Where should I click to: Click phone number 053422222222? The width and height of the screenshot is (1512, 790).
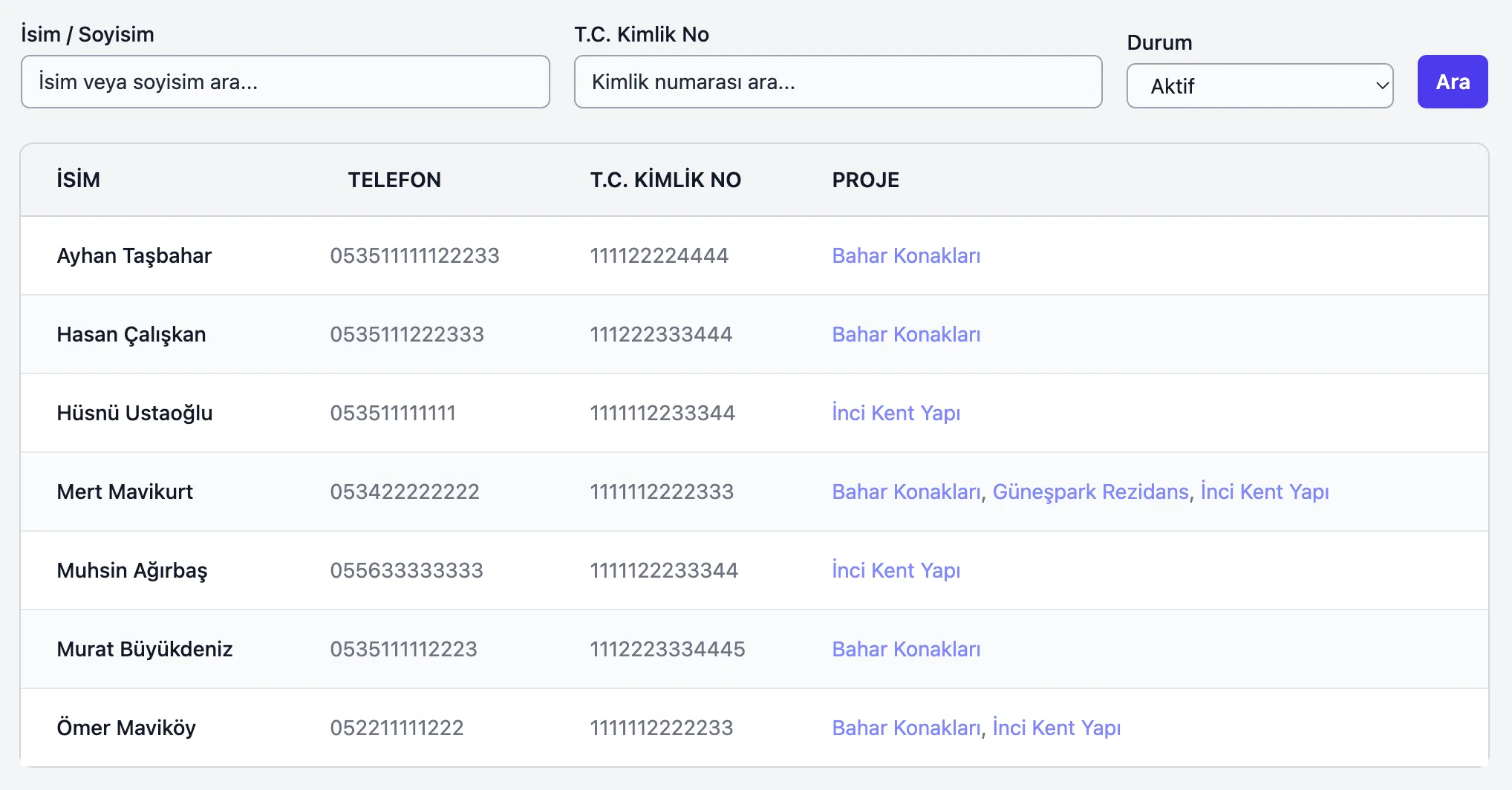click(405, 492)
